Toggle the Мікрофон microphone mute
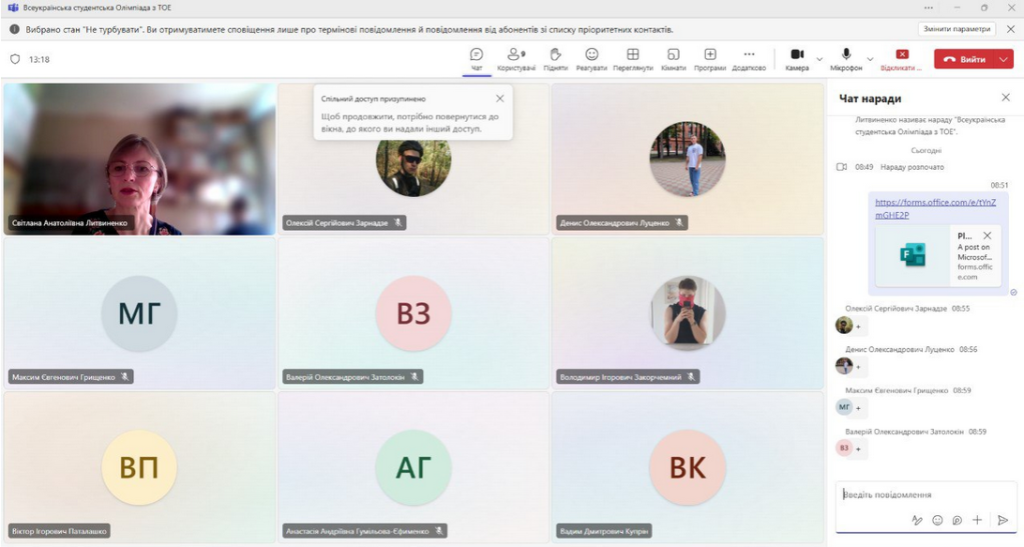Screen dimensions: 1024x547 pos(846,59)
